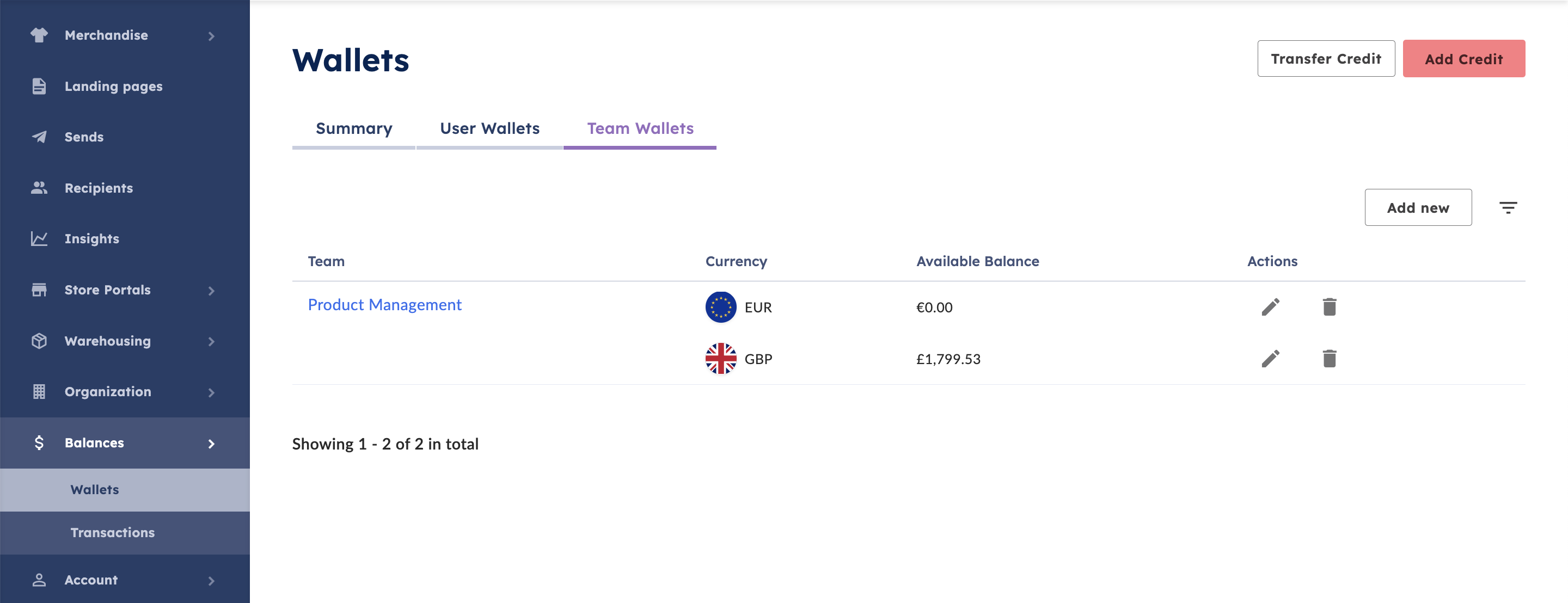Click the Sends paper plane icon

[x=39, y=137]
